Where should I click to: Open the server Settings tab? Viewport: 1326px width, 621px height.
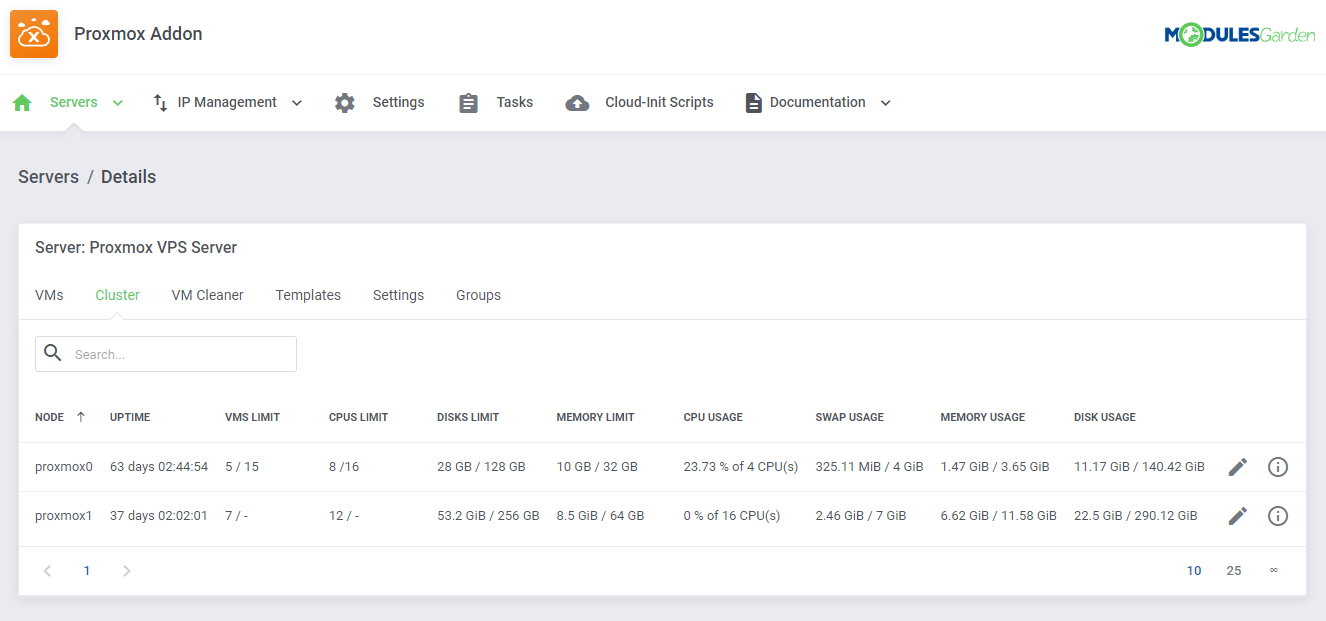[x=398, y=295]
